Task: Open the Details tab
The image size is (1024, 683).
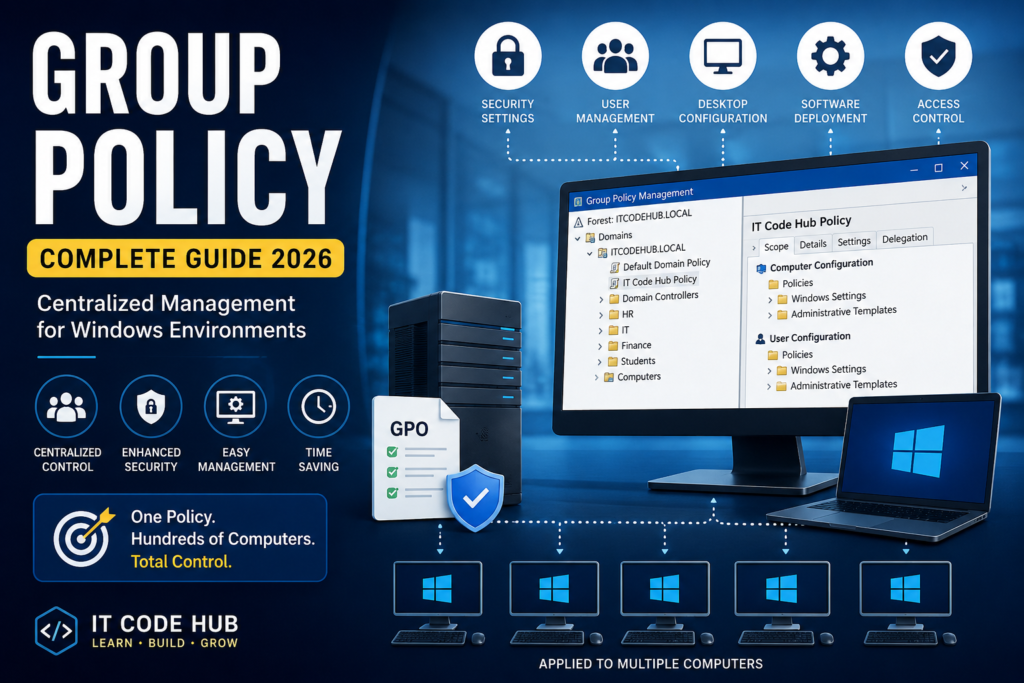Action: [x=813, y=244]
